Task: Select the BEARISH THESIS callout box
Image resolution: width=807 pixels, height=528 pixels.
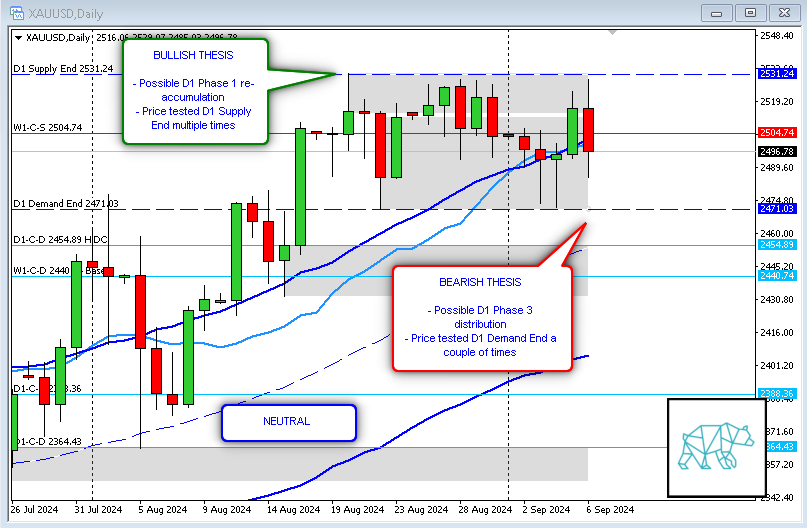Action: point(482,318)
